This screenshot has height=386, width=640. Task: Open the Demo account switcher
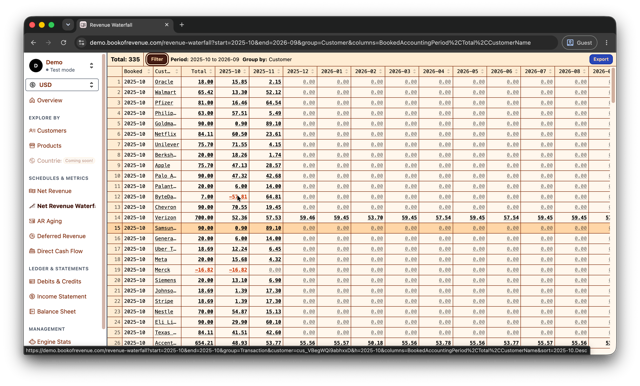click(62, 65)
